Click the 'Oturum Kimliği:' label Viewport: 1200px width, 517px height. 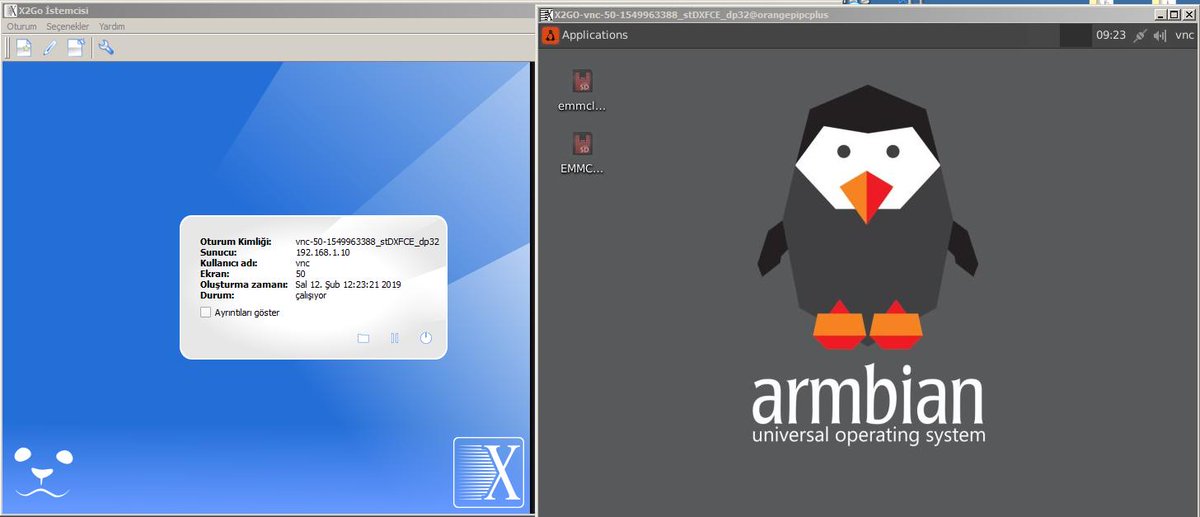235,242
